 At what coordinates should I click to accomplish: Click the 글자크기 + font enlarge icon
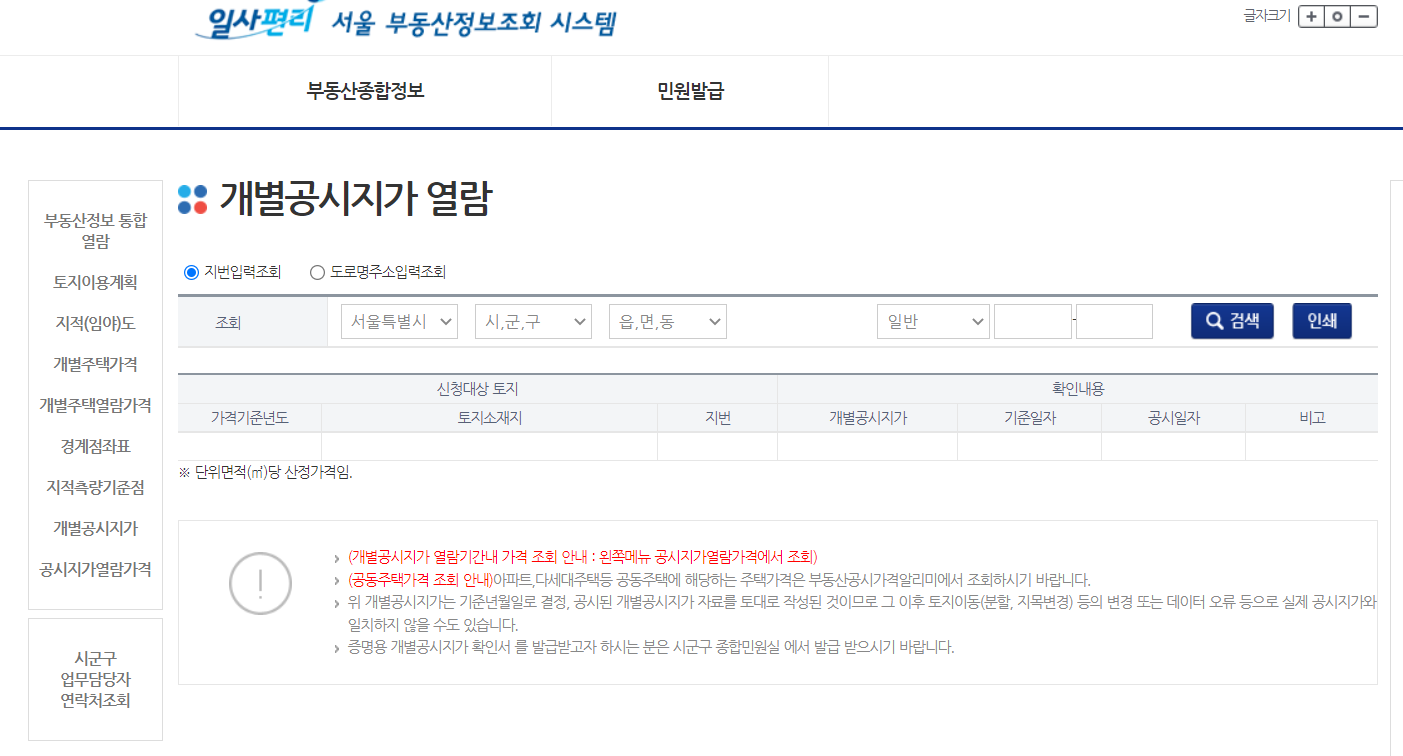point(1311,17)
